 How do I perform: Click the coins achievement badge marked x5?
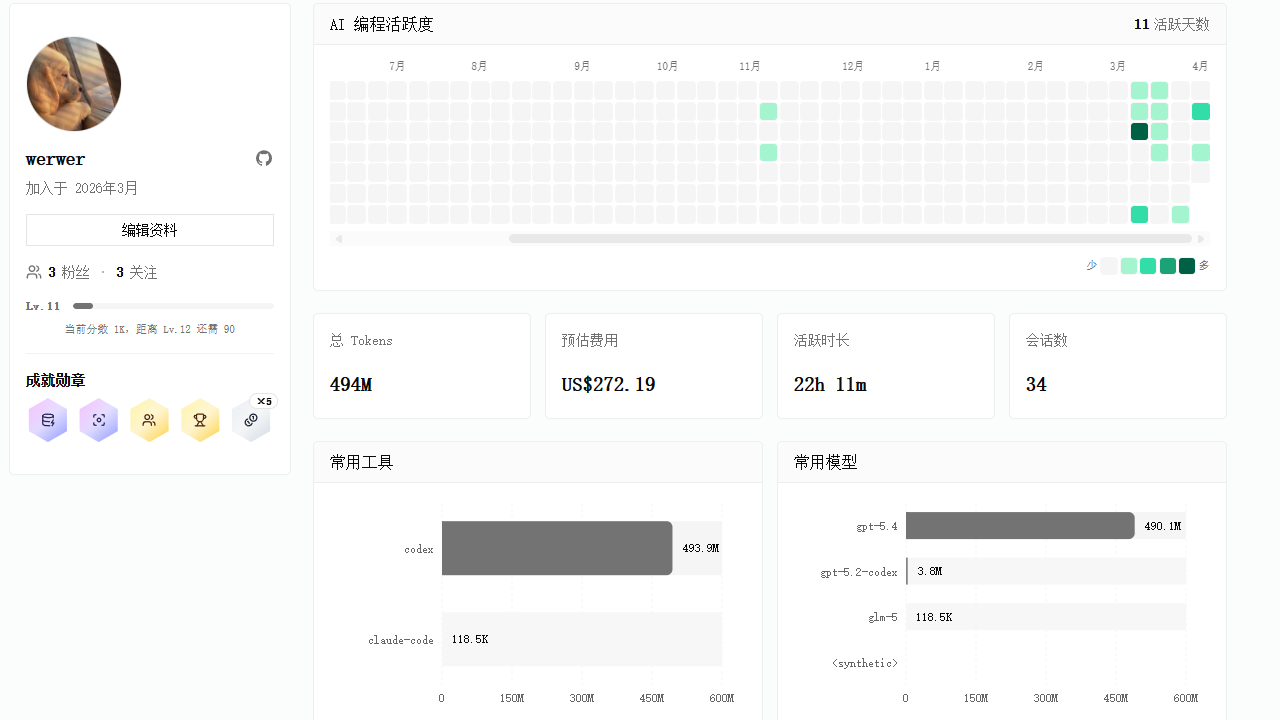[x=251, y=421]
